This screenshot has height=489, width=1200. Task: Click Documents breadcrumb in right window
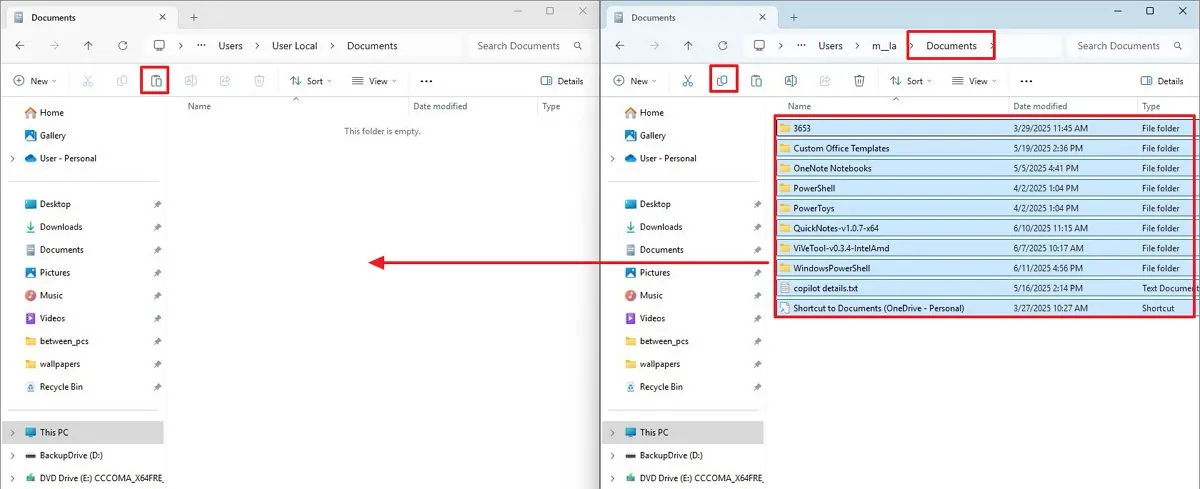click(x=951, y=46)
